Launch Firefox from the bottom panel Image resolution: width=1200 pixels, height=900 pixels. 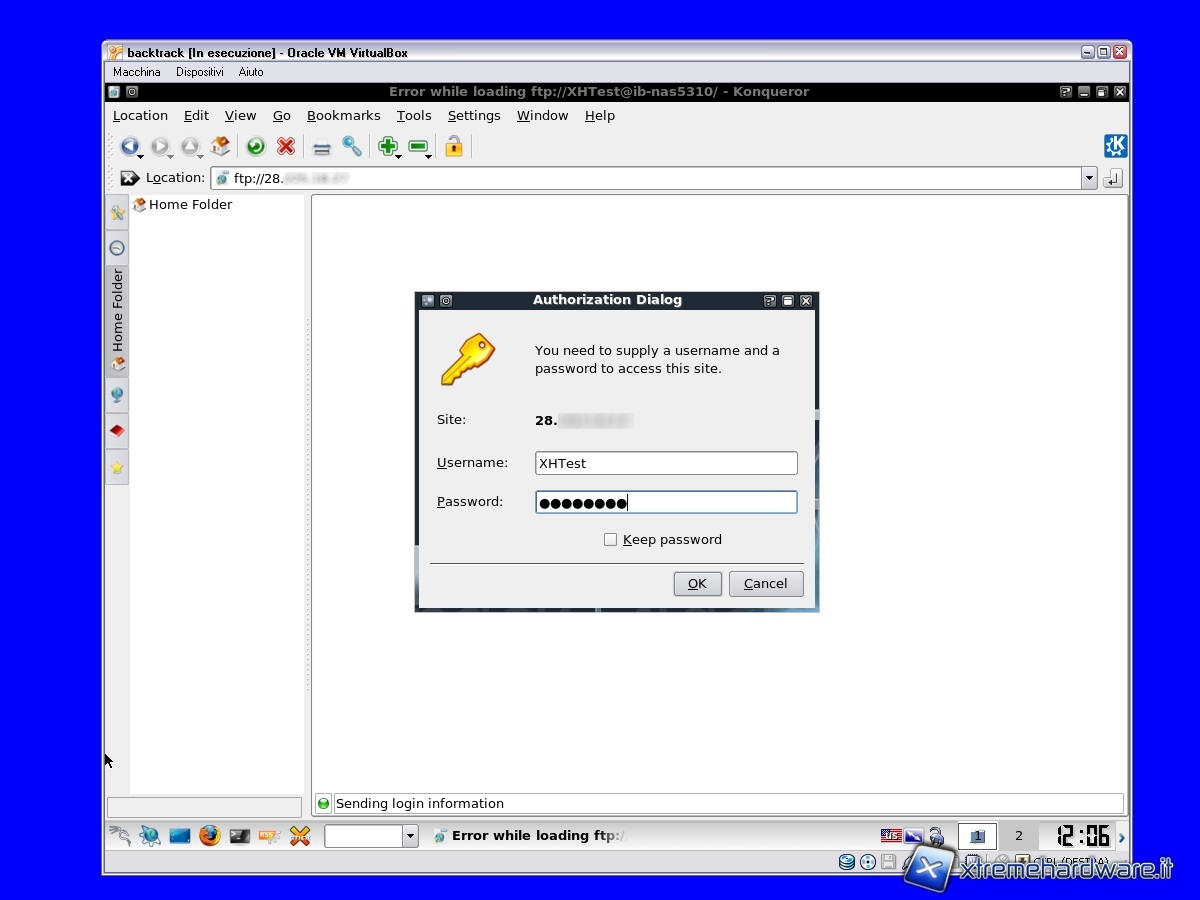[x=209, y=835]
